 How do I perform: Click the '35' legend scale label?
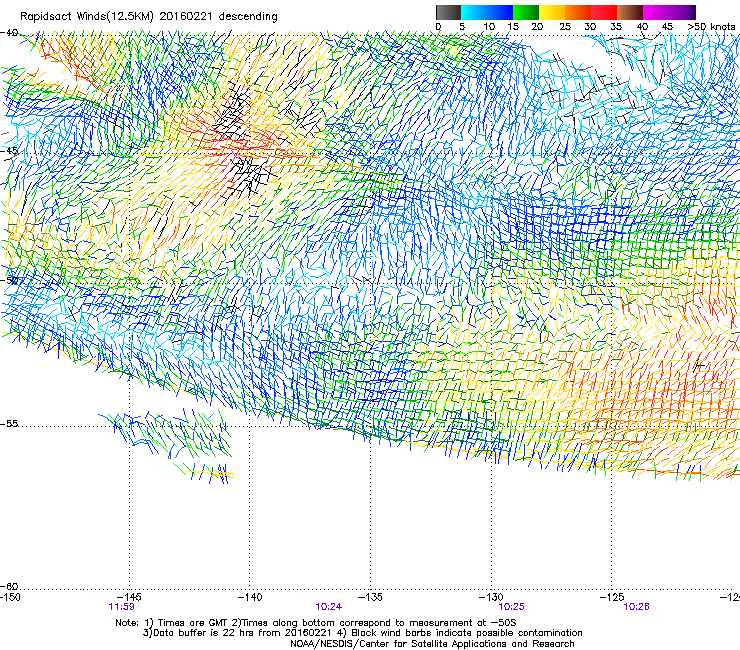616,27
